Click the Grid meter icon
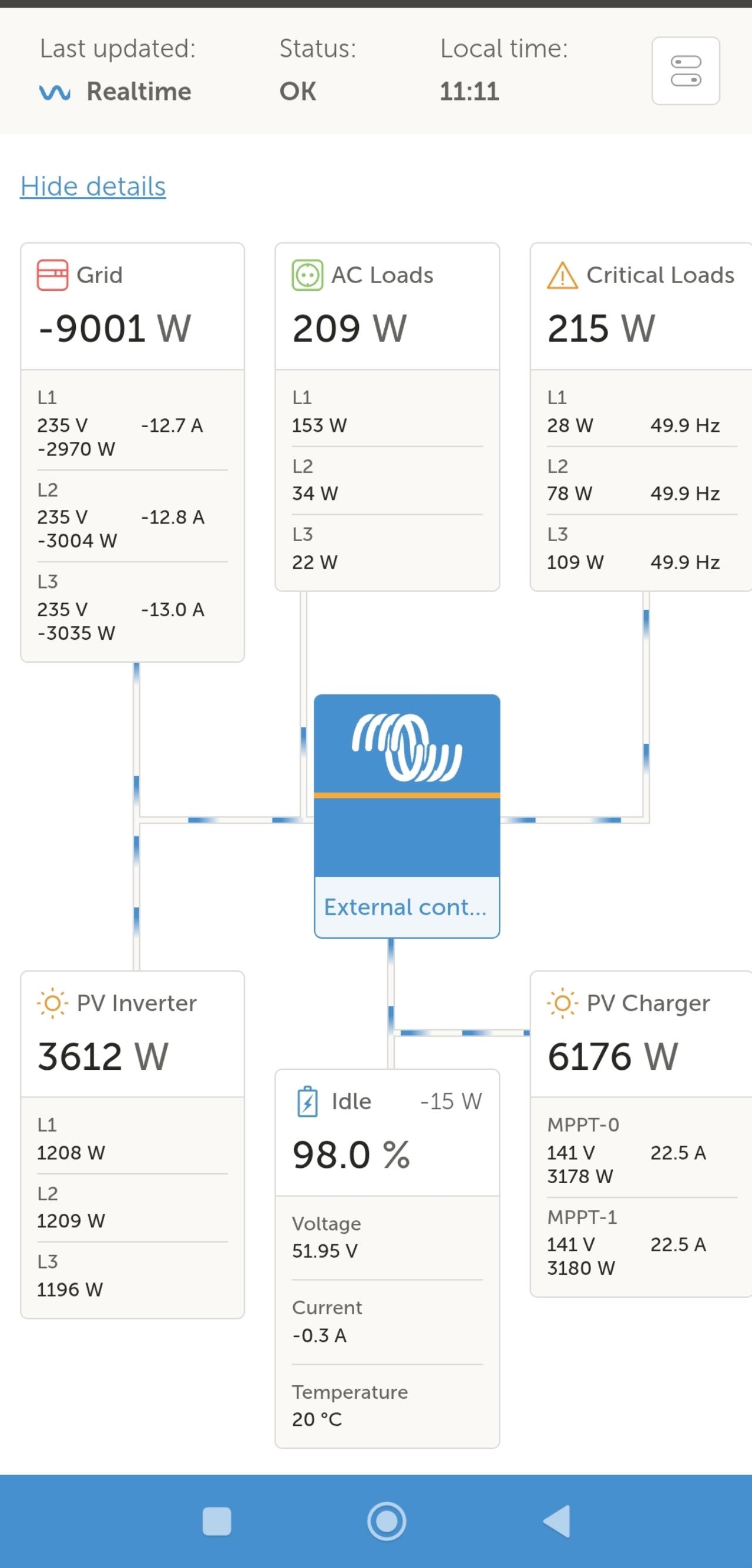This screenshot has width=752, height=1568. click(x=52, y=275)
